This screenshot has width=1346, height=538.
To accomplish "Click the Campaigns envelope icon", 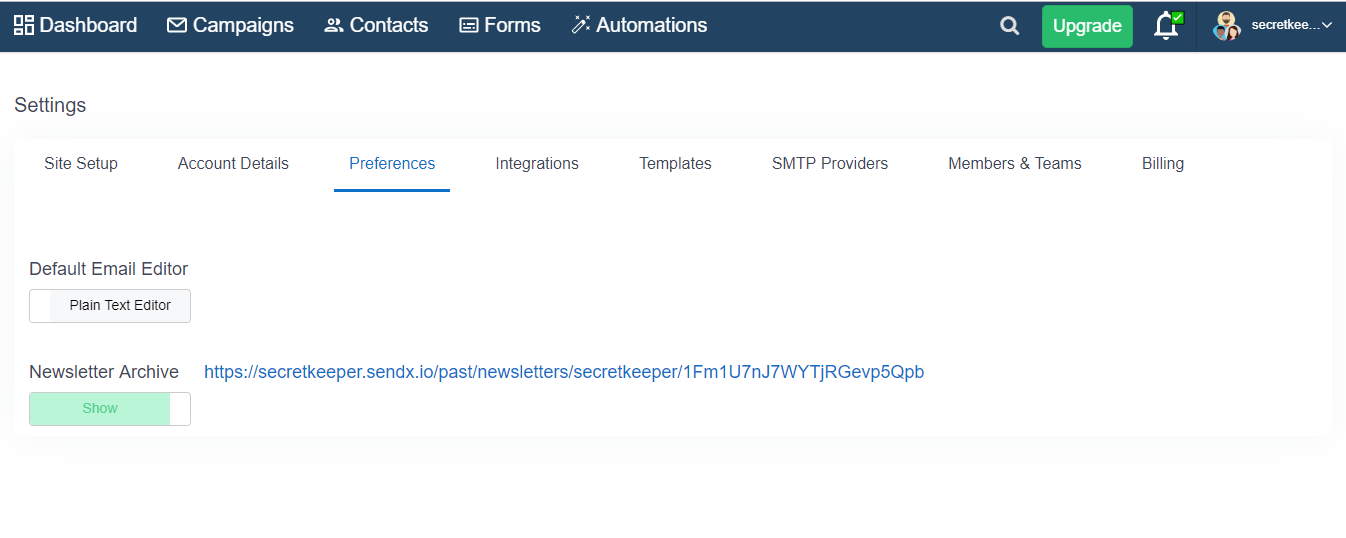I will point(177,25).
